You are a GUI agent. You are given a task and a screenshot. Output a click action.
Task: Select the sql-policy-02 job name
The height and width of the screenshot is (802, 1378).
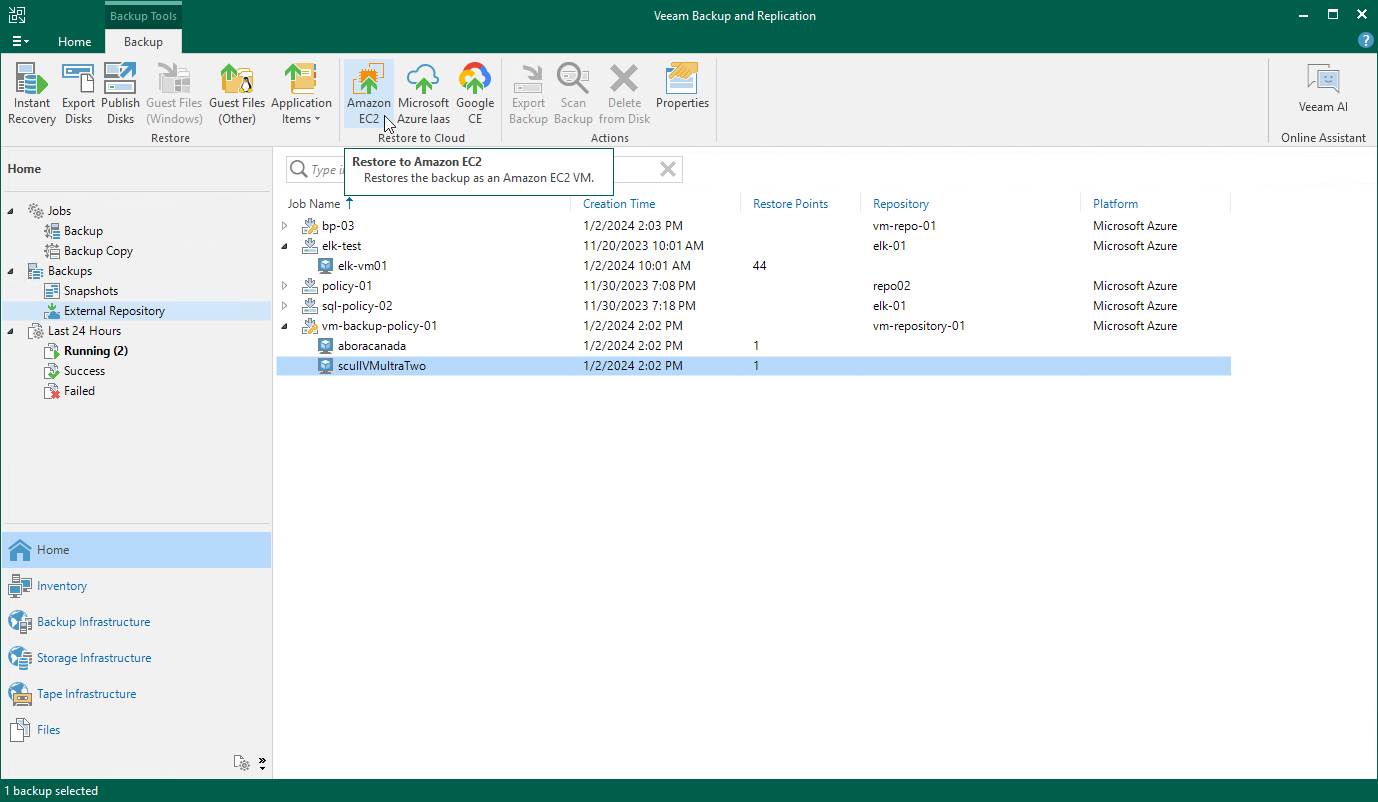point(357,306)
